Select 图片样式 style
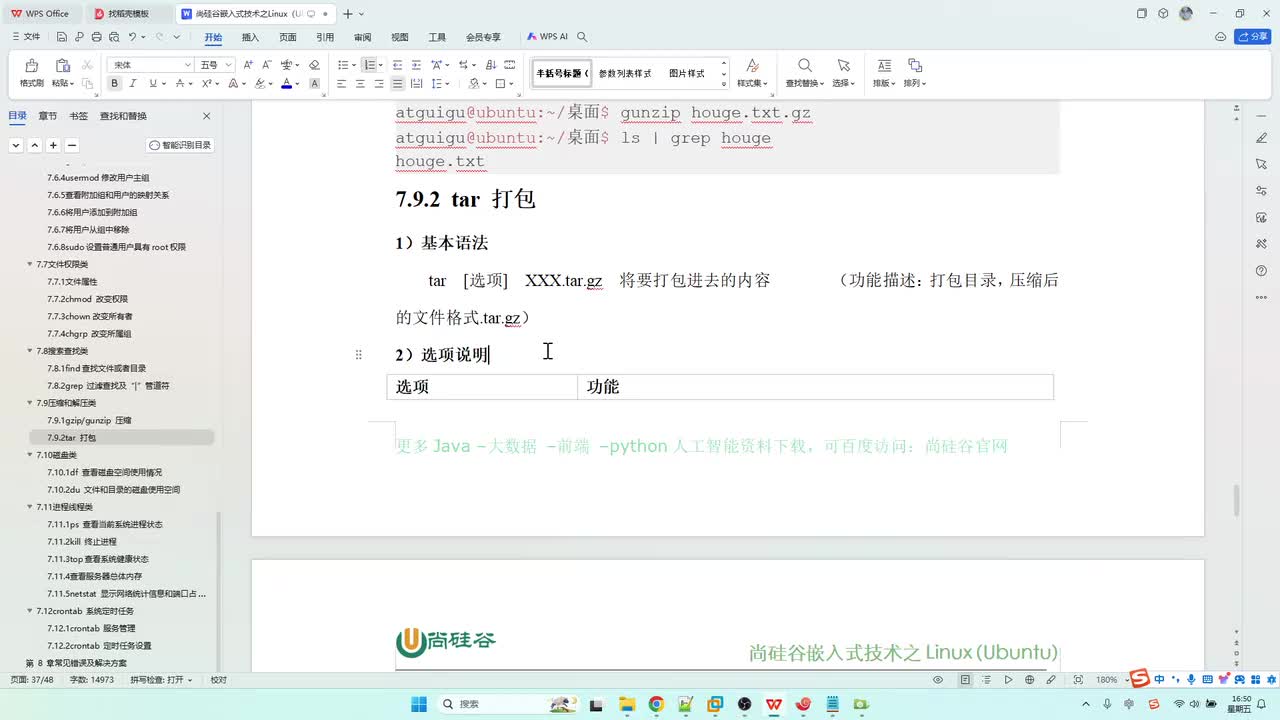Viewport: 1280px width, 720px height. (x=687, y=73)
